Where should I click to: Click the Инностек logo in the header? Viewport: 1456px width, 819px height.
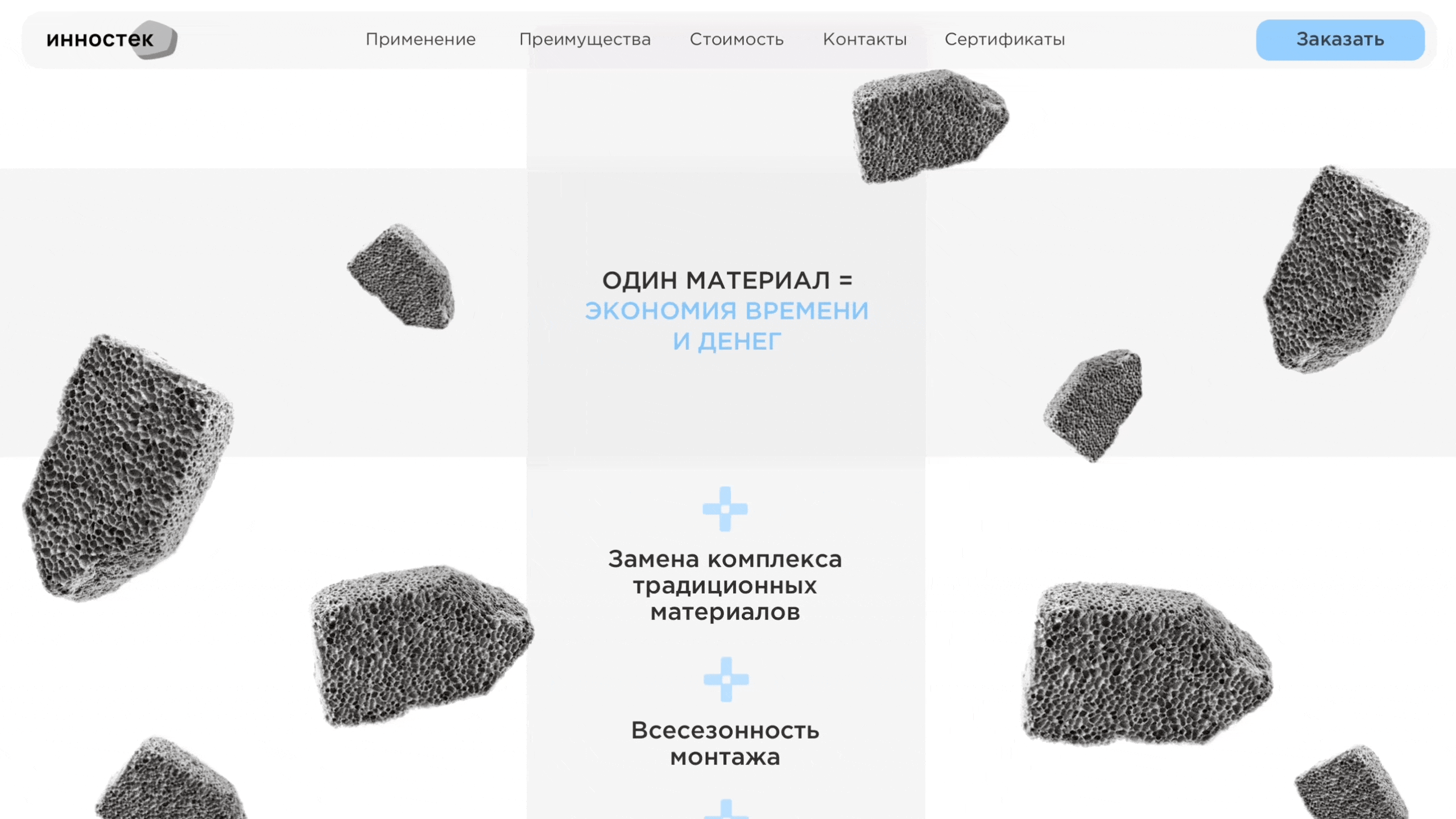[111, 40]
